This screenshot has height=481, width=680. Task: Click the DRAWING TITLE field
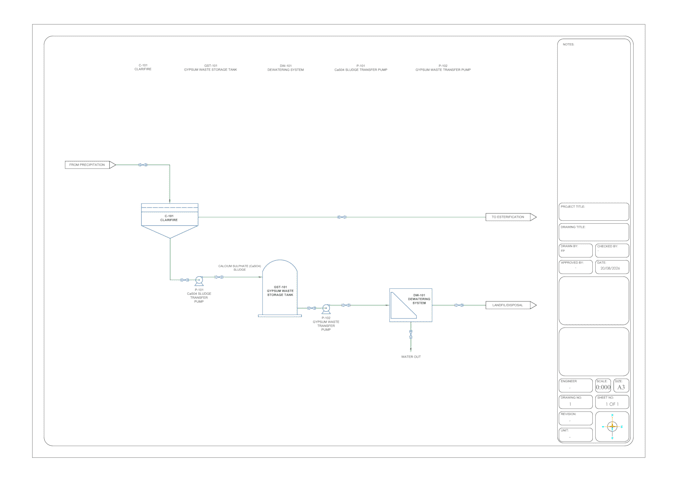(594, 232)
